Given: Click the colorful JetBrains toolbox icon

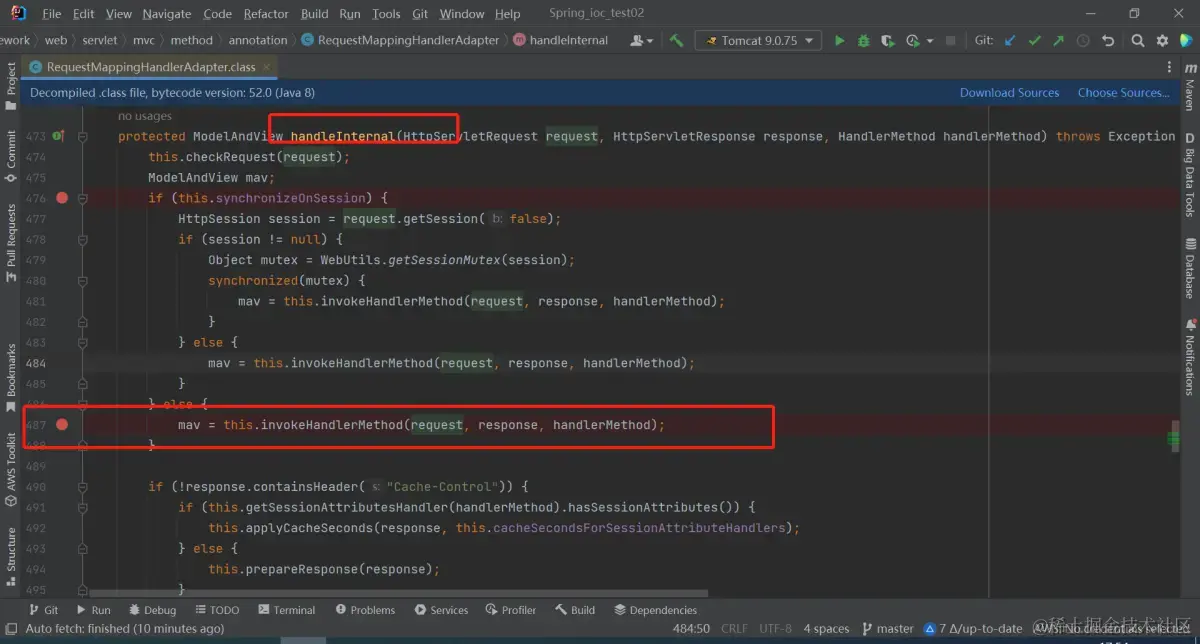Looking at the screenshot, I should pyautogui.click(x=1186, y=41).
